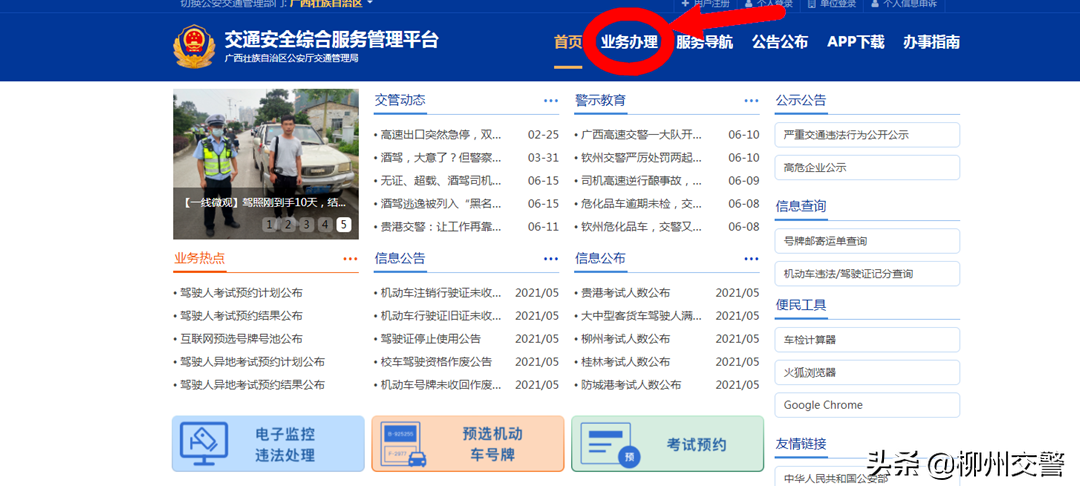Open news 危化品车逾期未检
Viewport: 1080px width, 493px height.
coord(641,204)
